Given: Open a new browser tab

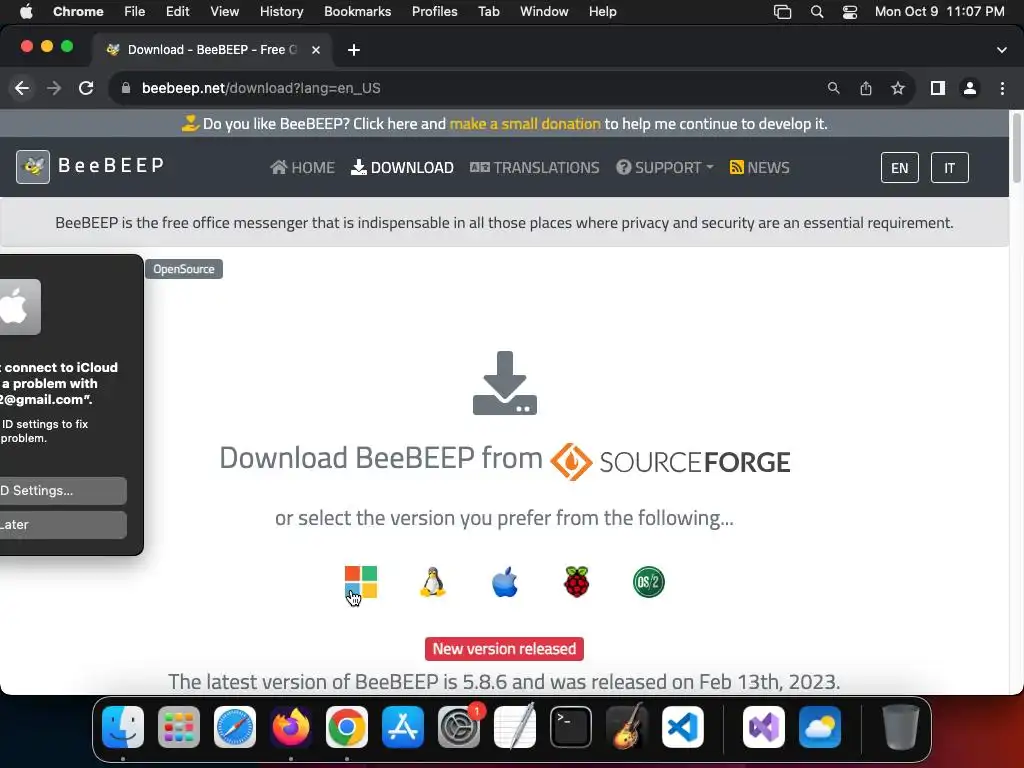Looking at the screenshot, I should pyautogui.click(x=354, y=50).
